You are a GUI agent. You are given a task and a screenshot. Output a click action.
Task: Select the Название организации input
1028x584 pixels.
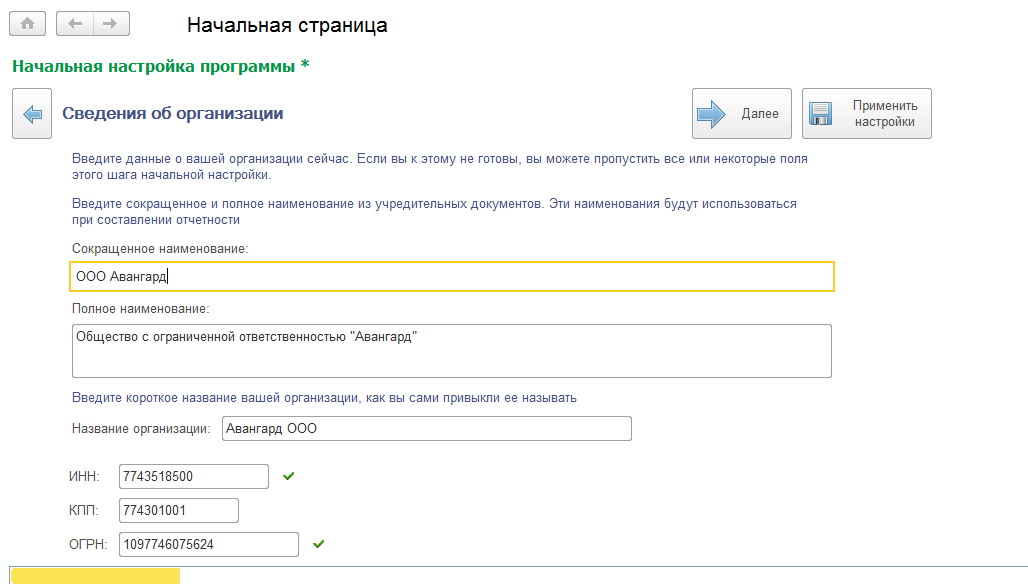(426, 429)
